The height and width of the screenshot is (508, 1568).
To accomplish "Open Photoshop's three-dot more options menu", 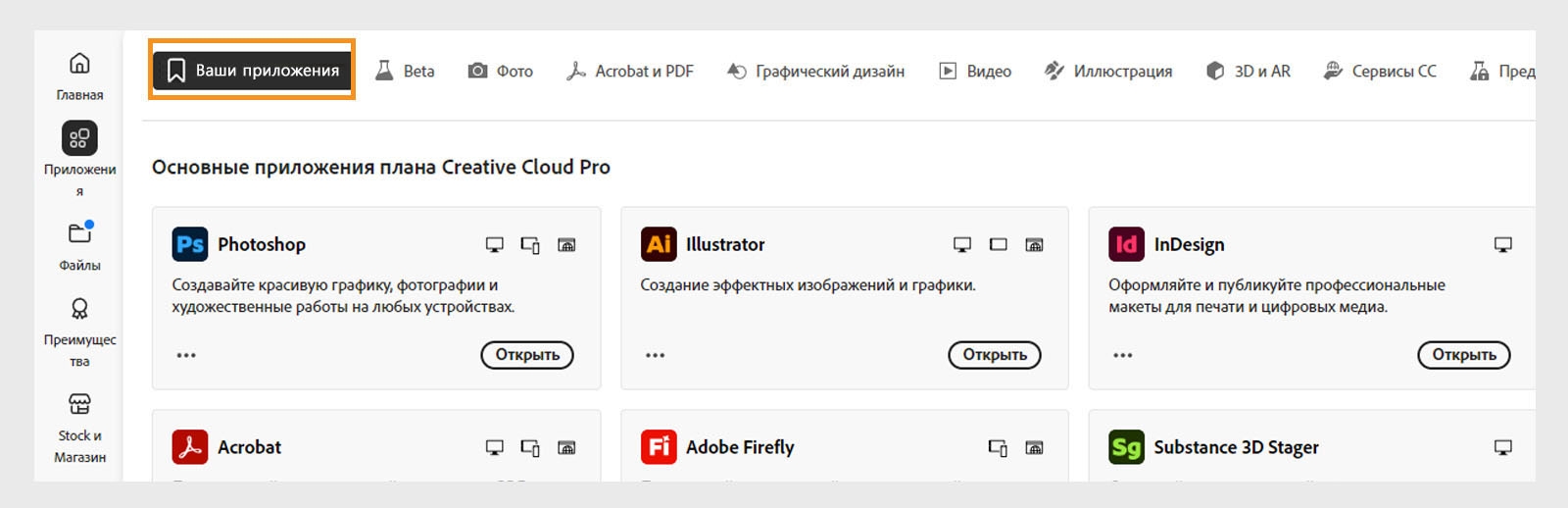I will (x=186, y=355).
